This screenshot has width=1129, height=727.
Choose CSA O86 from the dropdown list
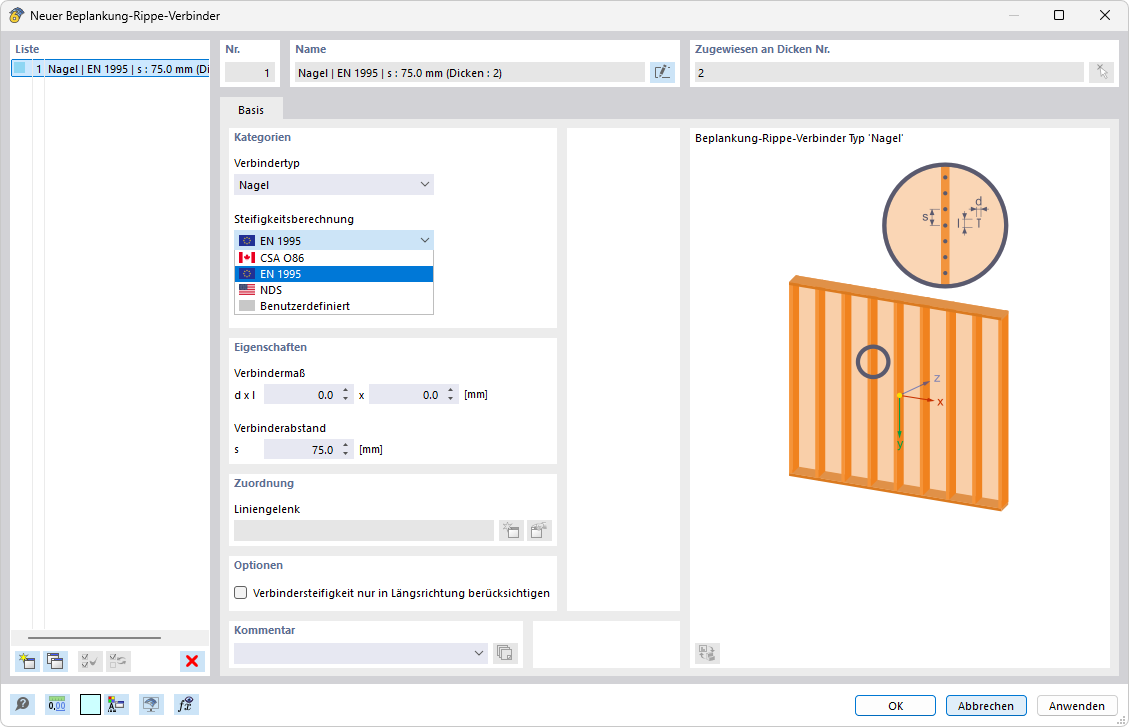(334, 258)
